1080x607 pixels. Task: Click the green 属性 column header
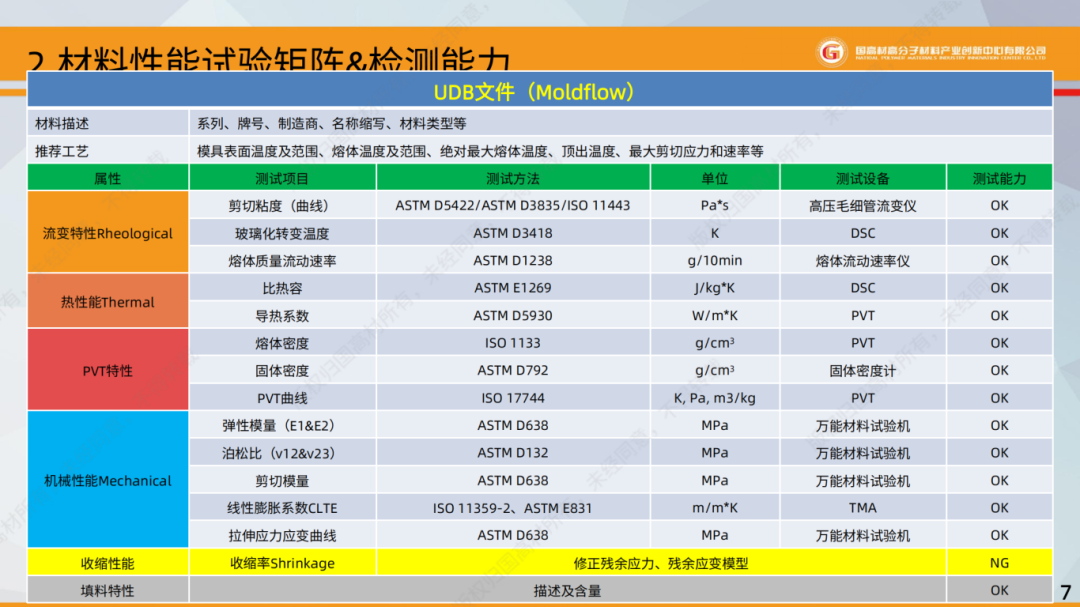click(x=107, y=176)
